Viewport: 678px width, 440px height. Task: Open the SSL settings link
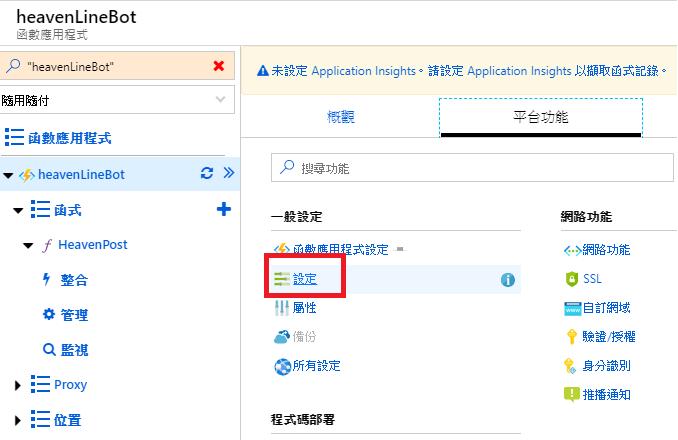click(592, 278)
